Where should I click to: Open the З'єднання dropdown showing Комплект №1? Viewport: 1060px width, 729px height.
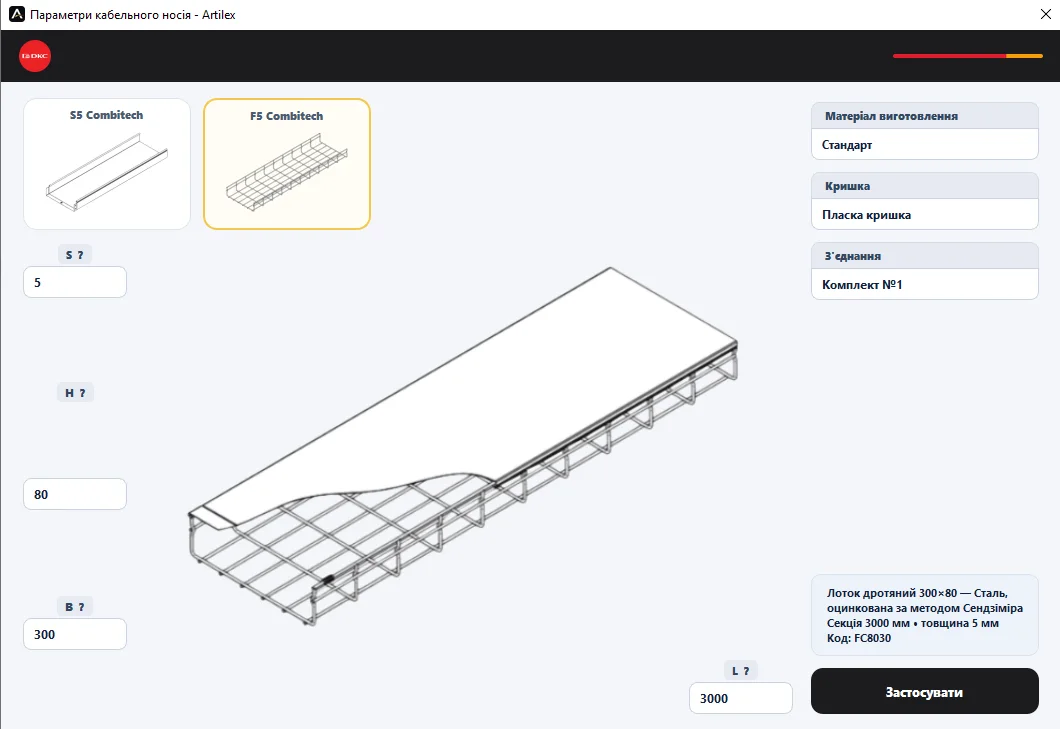(924, 285)
